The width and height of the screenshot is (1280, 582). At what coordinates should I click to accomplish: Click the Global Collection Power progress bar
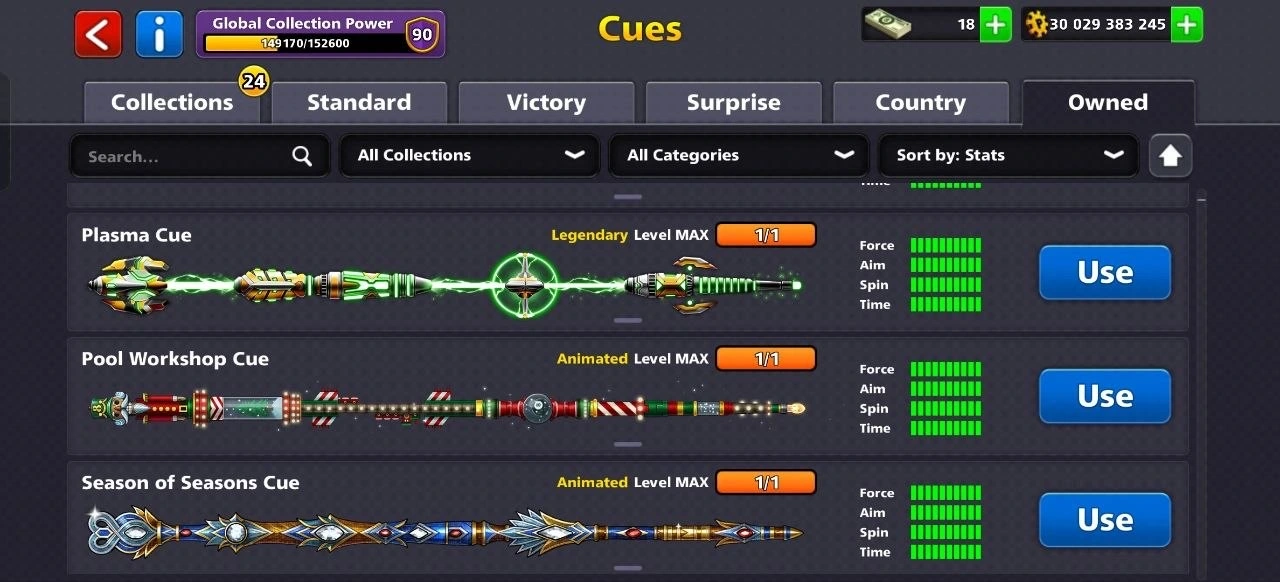point(303,43)
